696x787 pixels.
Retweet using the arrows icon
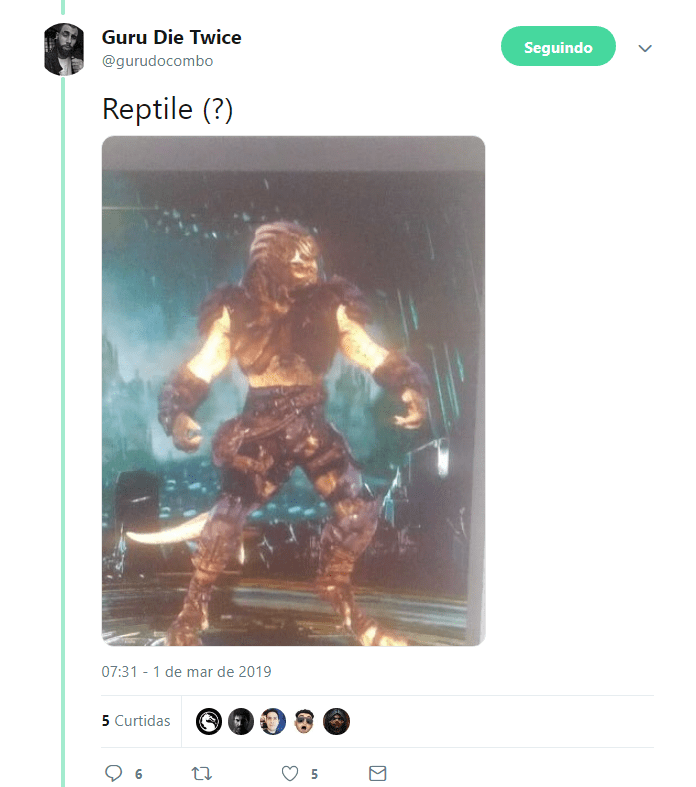202,773
